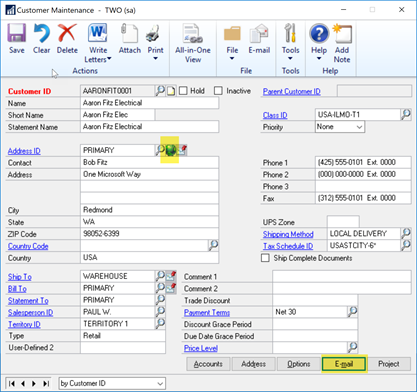Open the Priority dropdown

coord(340,127)
